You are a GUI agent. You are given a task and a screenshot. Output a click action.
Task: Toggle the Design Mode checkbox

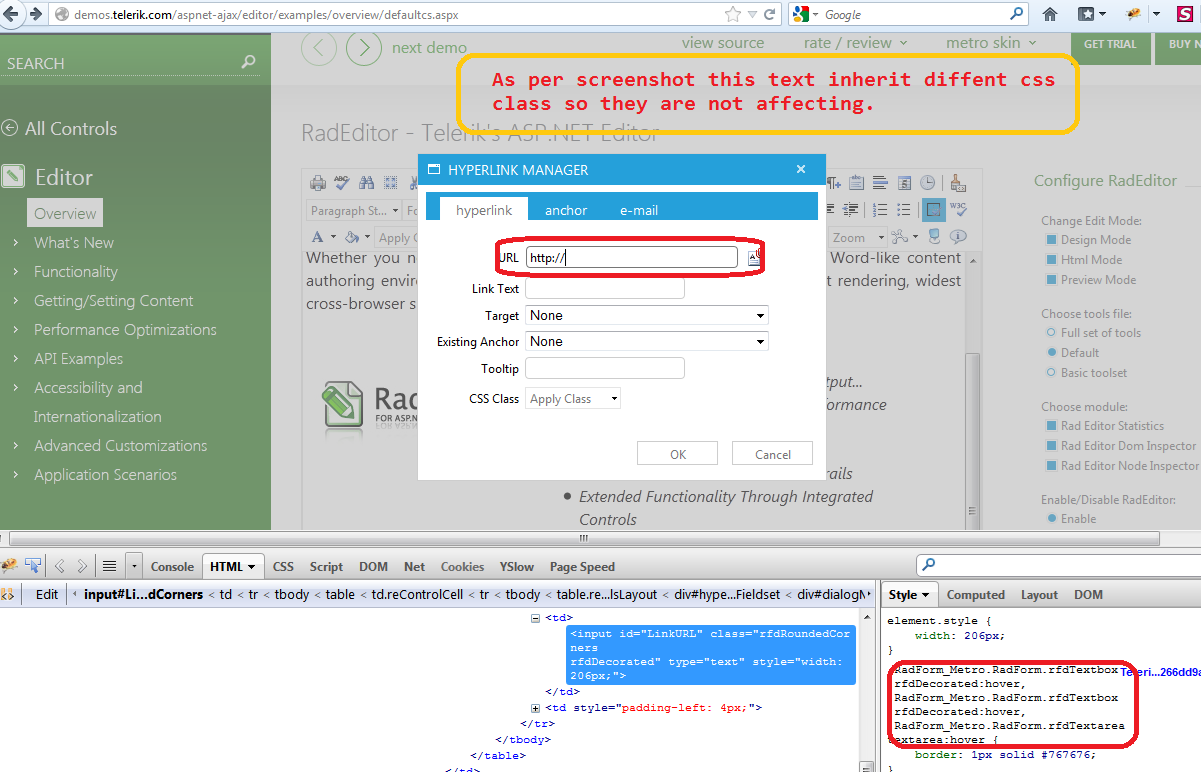[x=1051, y=240]
